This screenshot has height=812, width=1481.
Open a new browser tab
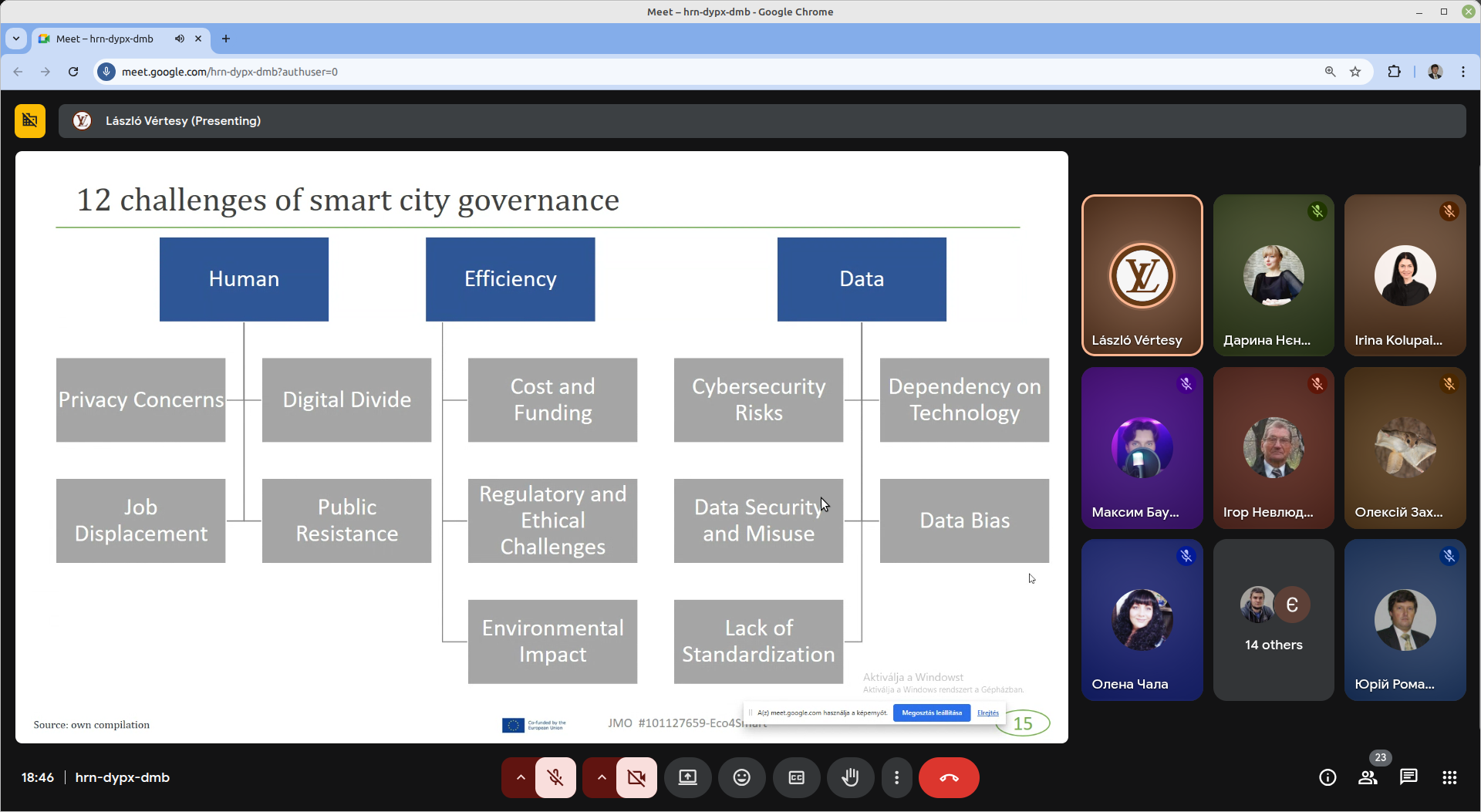tap(226, 39)
